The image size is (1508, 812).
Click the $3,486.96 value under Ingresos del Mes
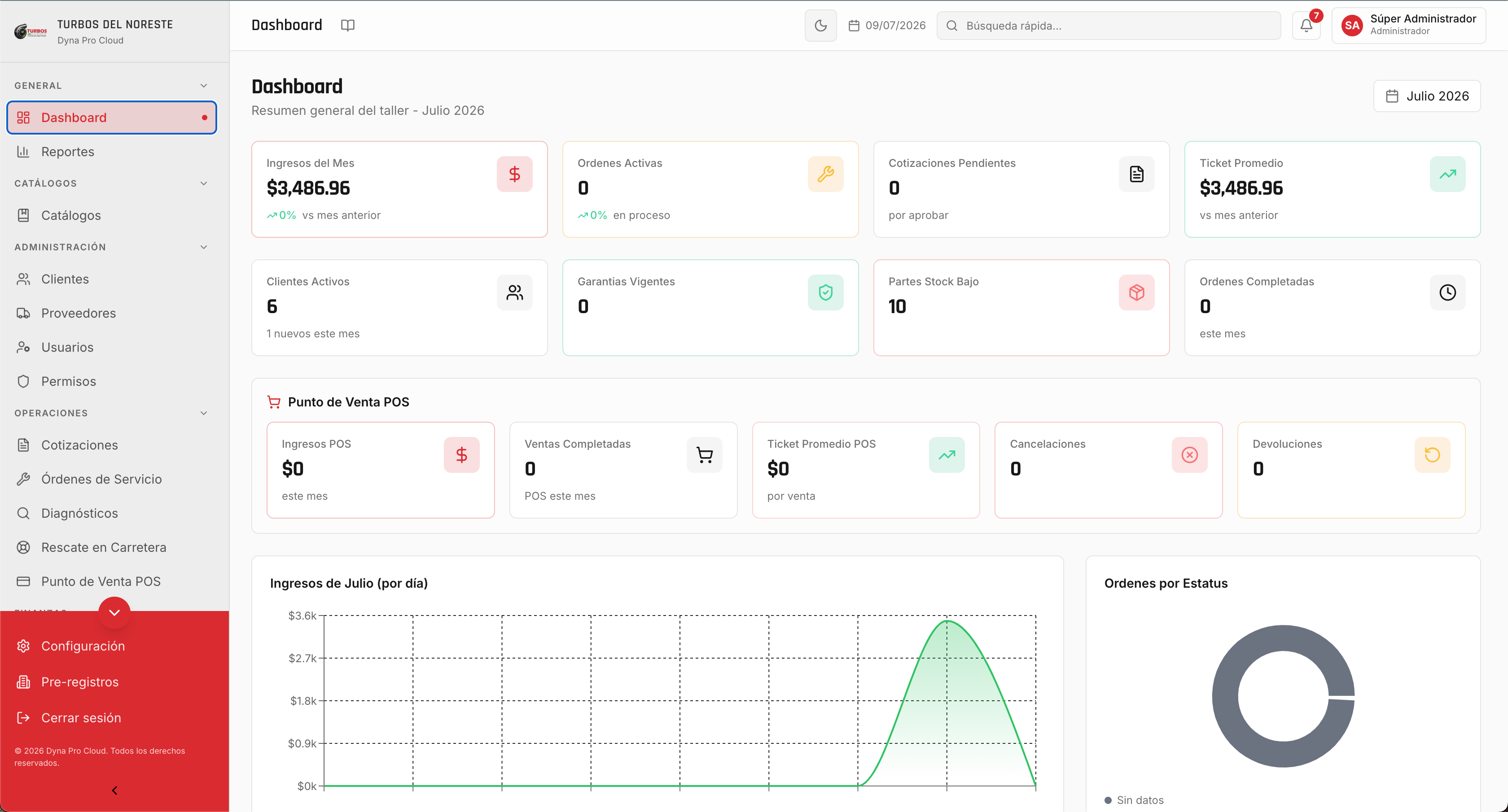308,188
